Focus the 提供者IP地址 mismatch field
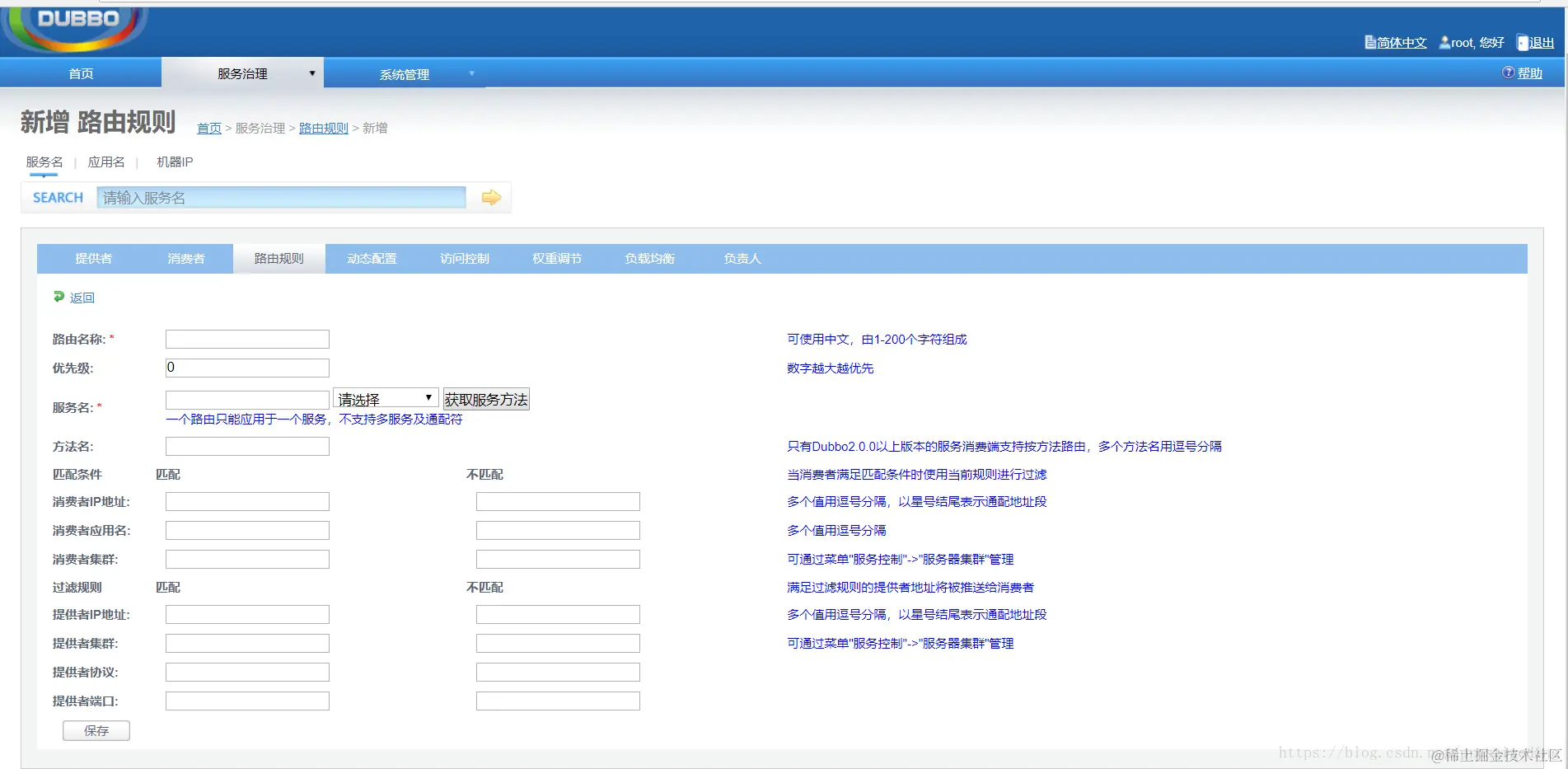 [558, 614]
